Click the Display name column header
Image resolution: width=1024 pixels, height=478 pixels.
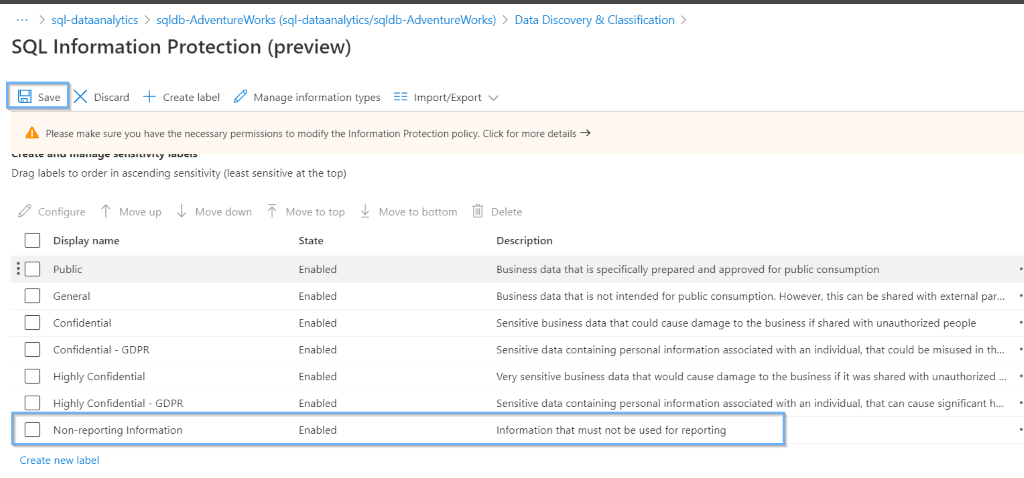pos(86,240)
